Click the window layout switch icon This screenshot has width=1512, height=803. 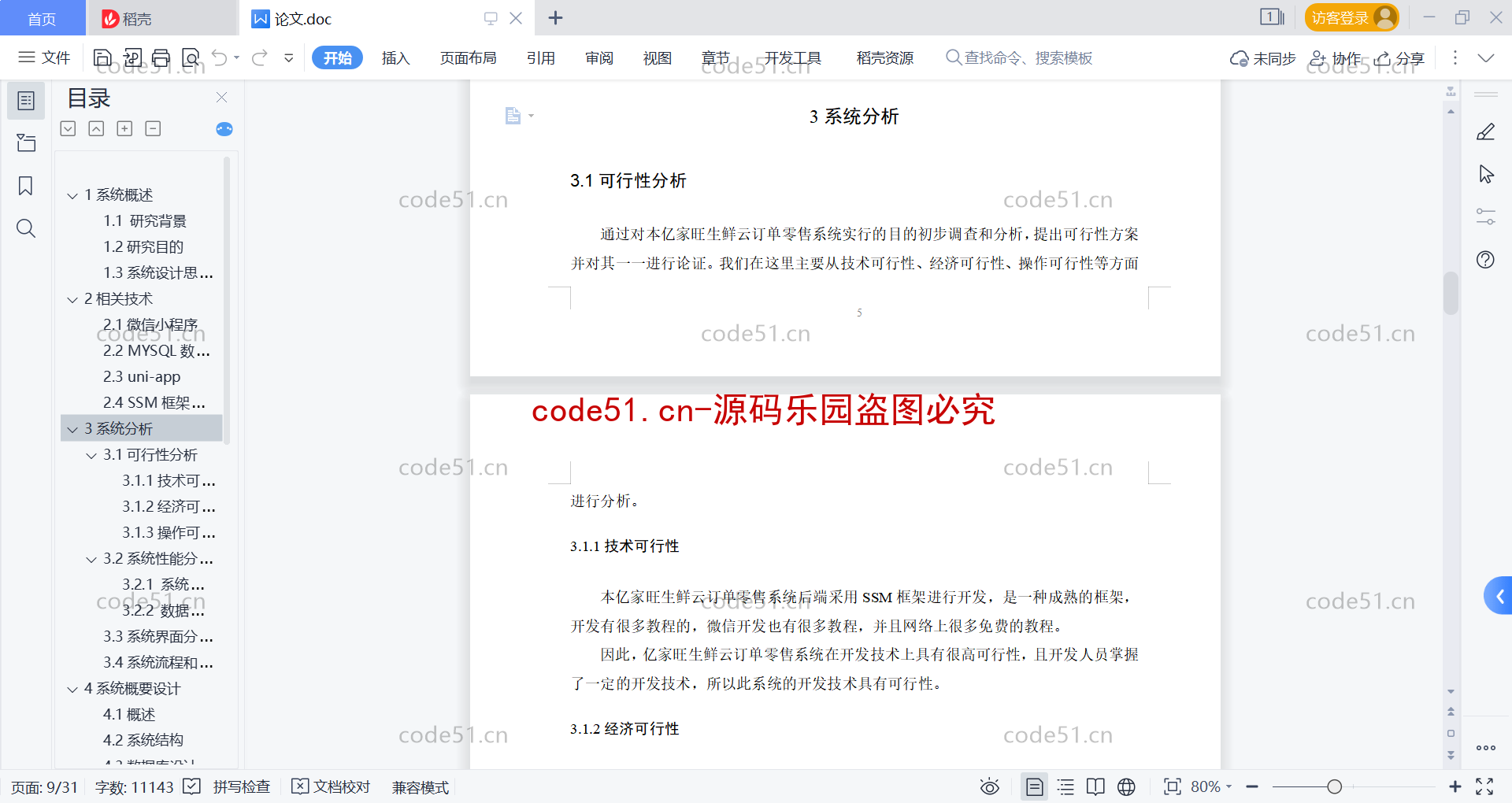[1271, 17]
